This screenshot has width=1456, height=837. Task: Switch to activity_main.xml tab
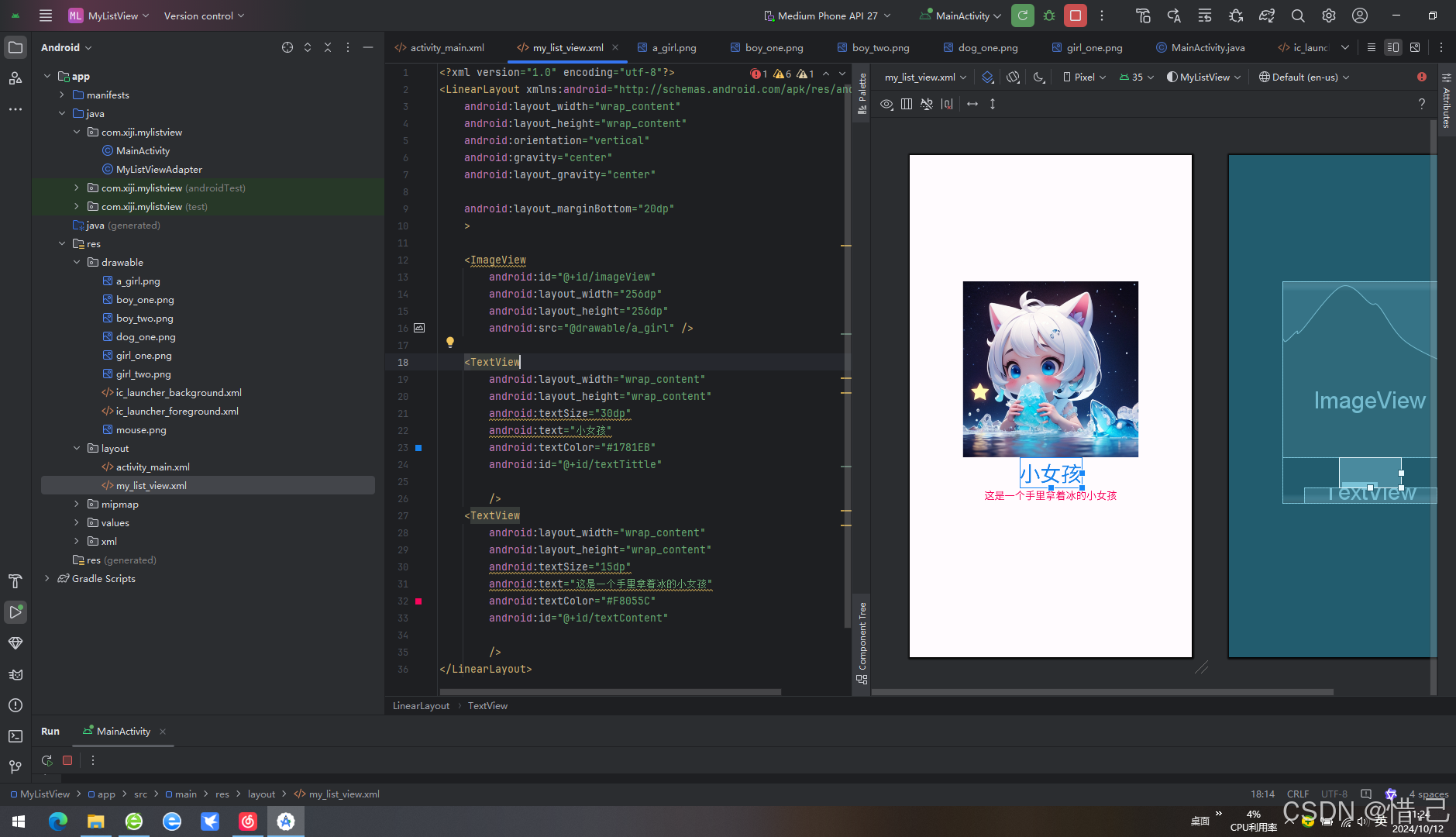click(x=440, y=47)
